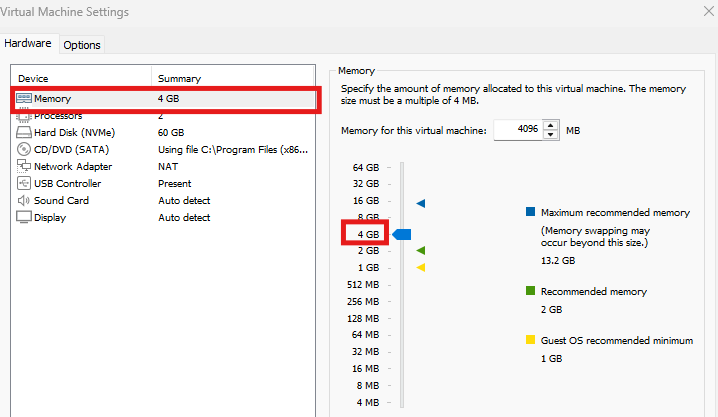Select the Memory device icon
The height and width of the screenshot is (417, 718).
pyautogui.click(x=24, y=98)
